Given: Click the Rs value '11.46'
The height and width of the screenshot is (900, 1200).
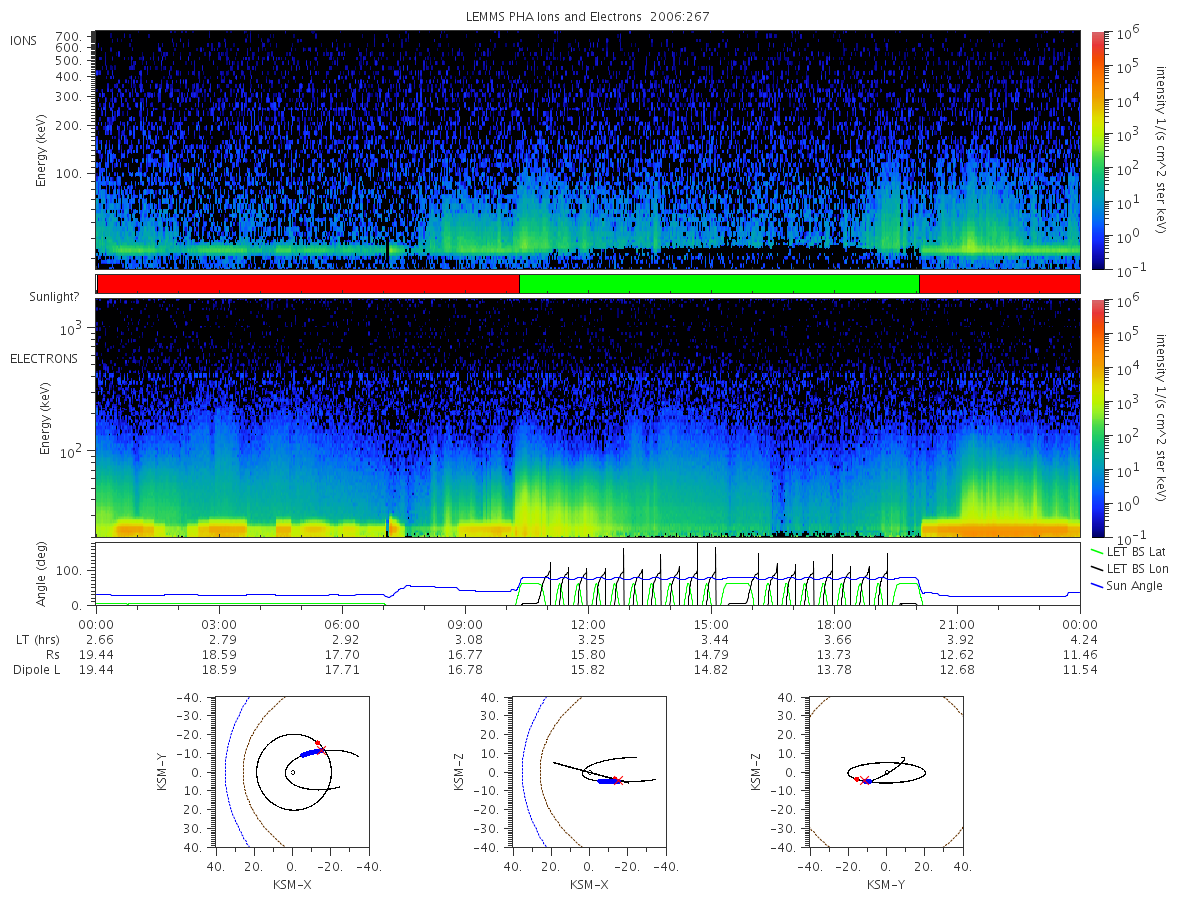Looking at the screenshot, I should pos(1080,654).
